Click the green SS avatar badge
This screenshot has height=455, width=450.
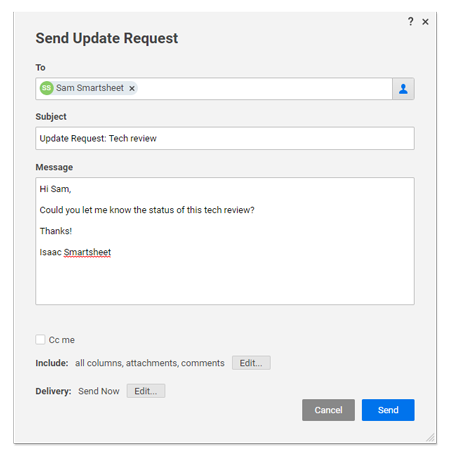pos(47,88)
